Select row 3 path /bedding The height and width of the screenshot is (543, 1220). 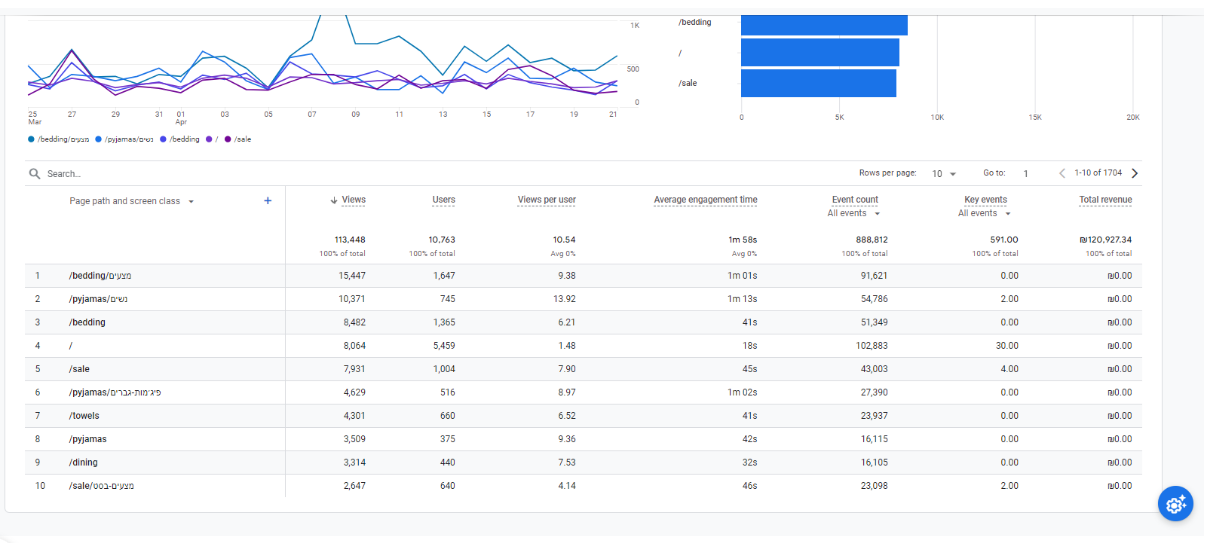point(87,322)
